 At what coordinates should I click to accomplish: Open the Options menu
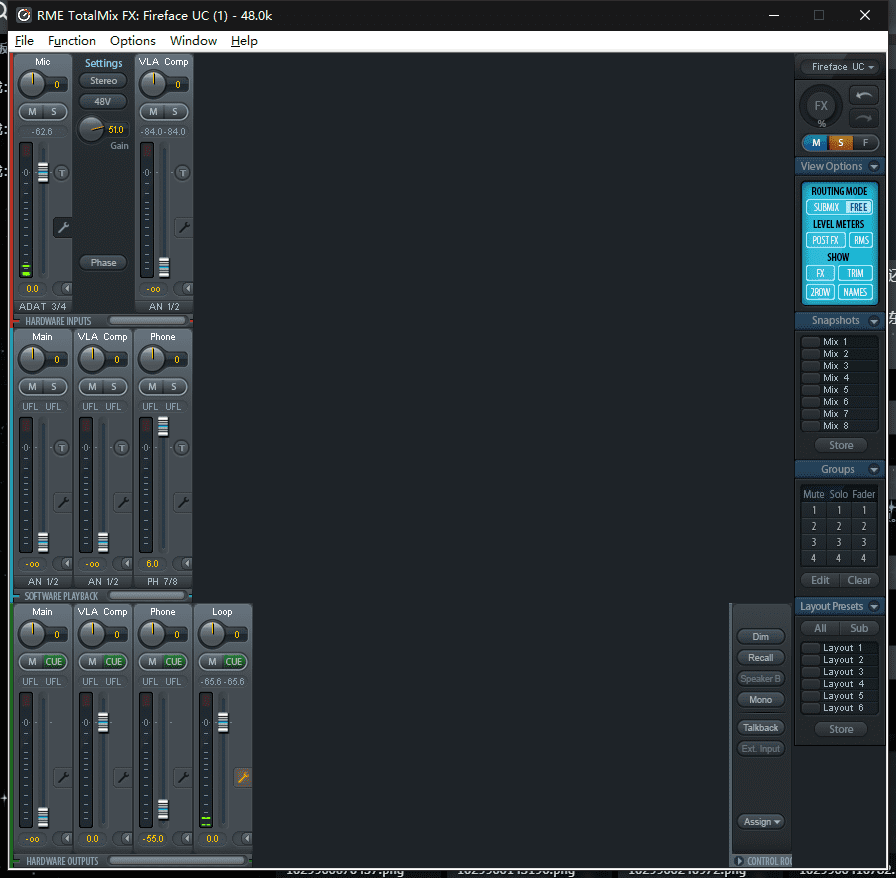click(133, 41)
